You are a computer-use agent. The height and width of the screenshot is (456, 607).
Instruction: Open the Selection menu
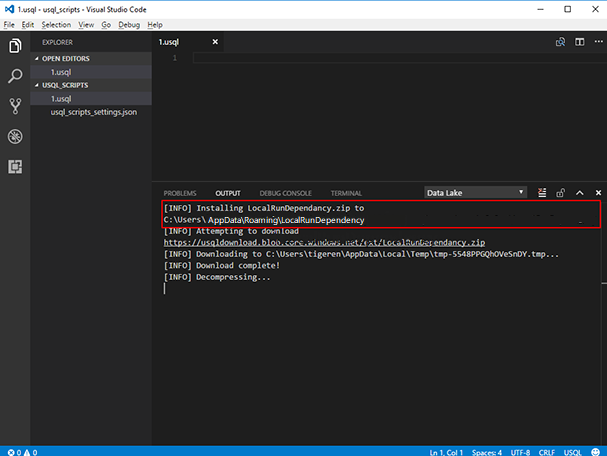[x=56, y=24]
